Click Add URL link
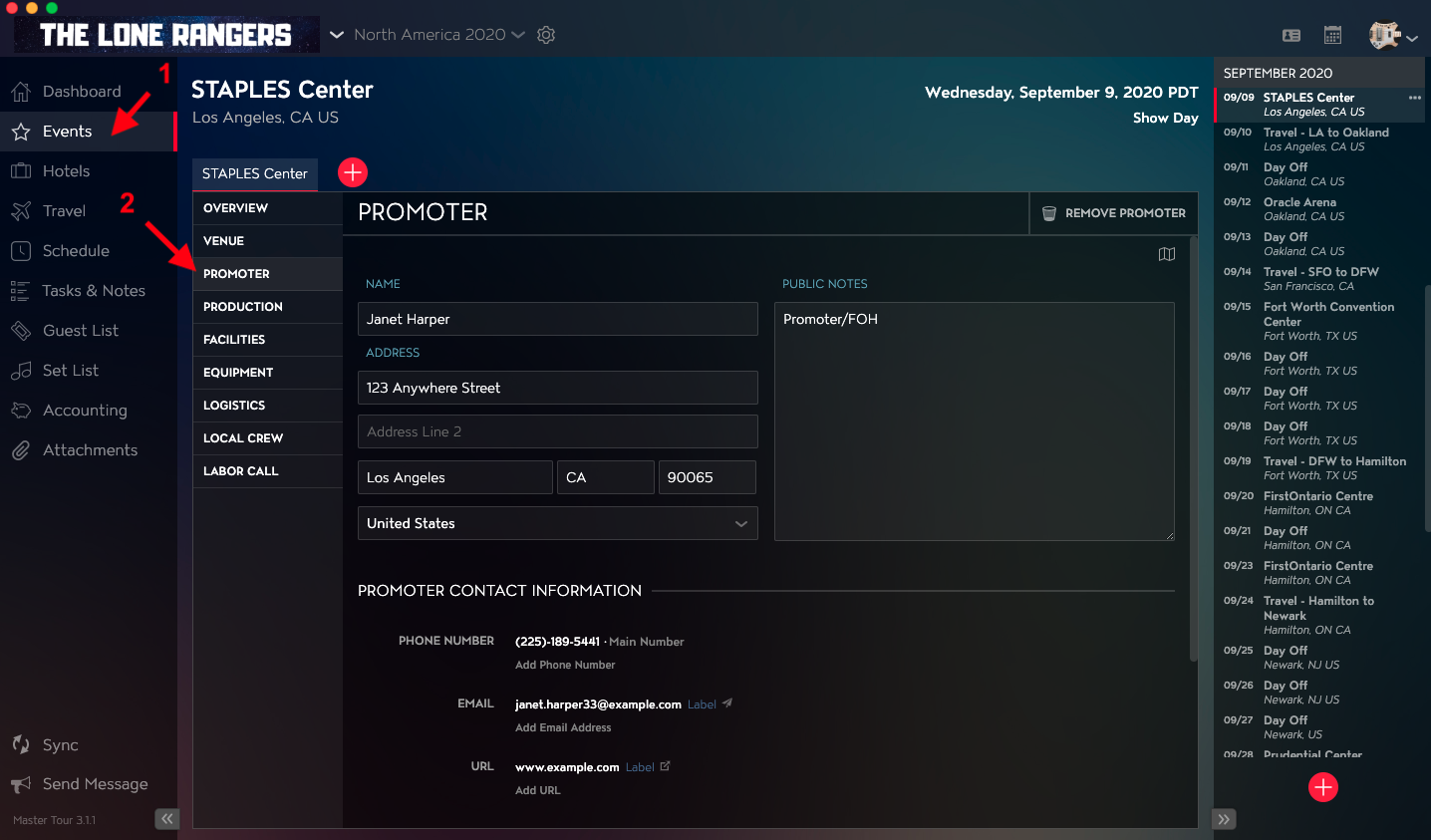The width and height of the screenshot is (1431, 840). click(538, 790)
